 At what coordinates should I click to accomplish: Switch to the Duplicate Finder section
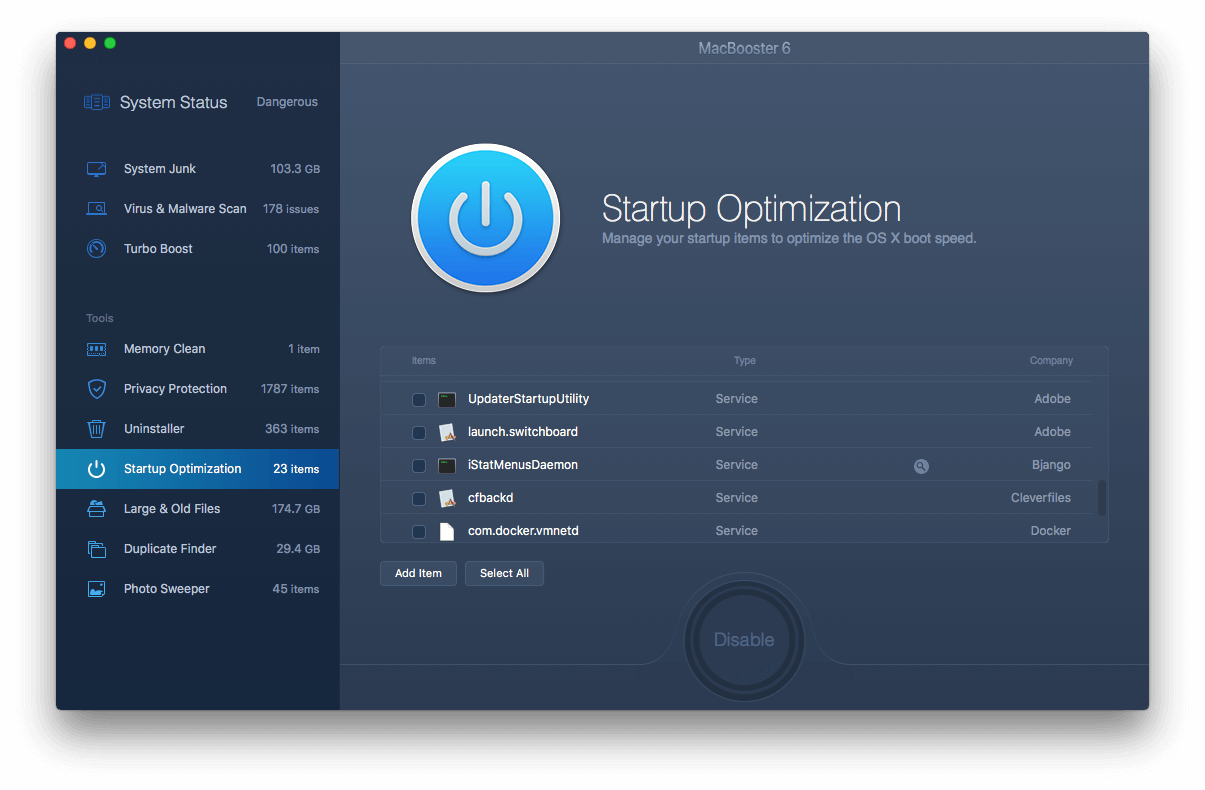coord(170,548)
